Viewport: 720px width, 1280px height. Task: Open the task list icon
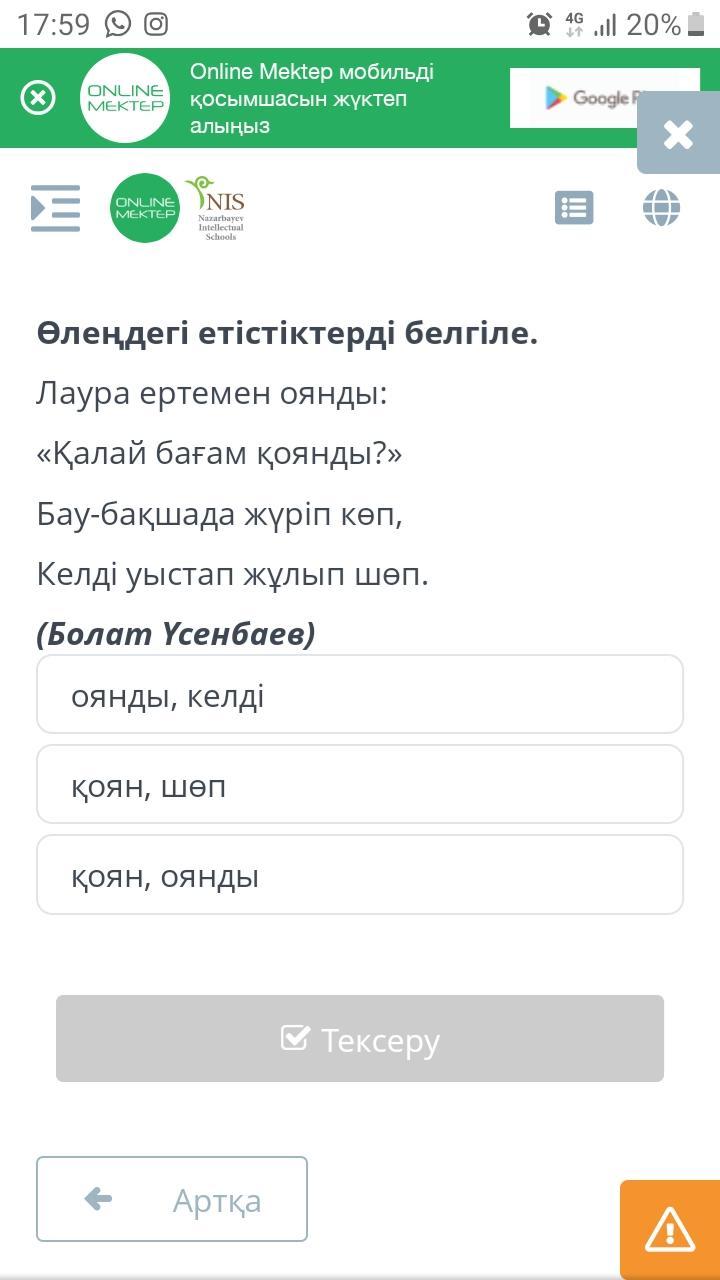574,208
